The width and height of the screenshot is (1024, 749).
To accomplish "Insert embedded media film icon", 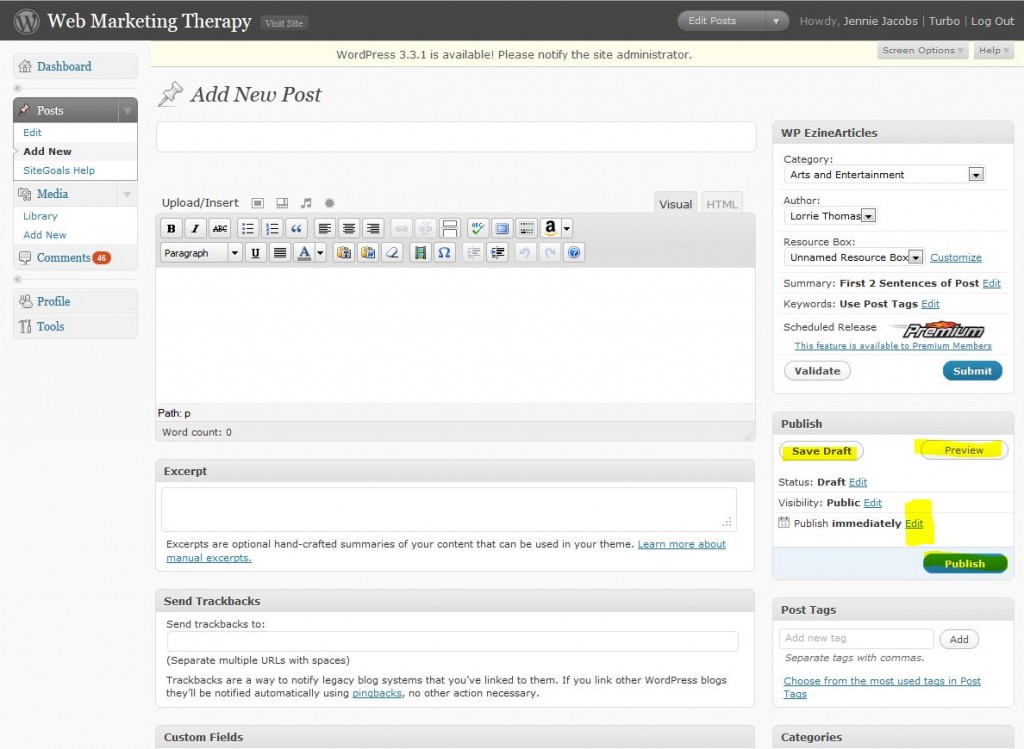I will point(420,253).
